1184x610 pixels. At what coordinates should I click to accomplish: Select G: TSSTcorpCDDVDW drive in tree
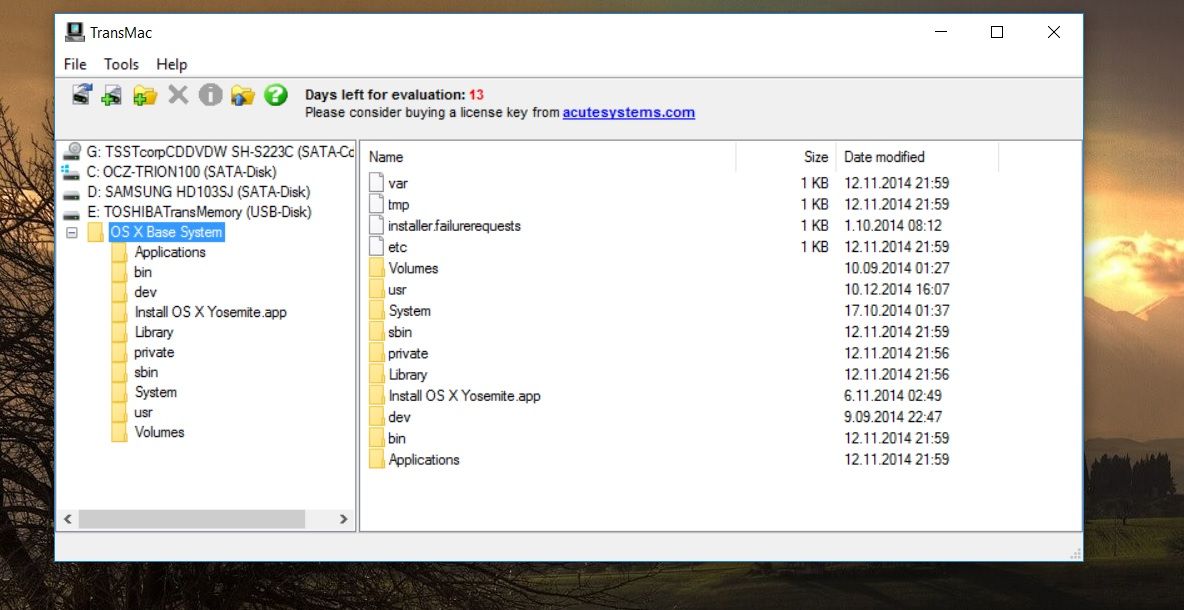click(220, 152)
